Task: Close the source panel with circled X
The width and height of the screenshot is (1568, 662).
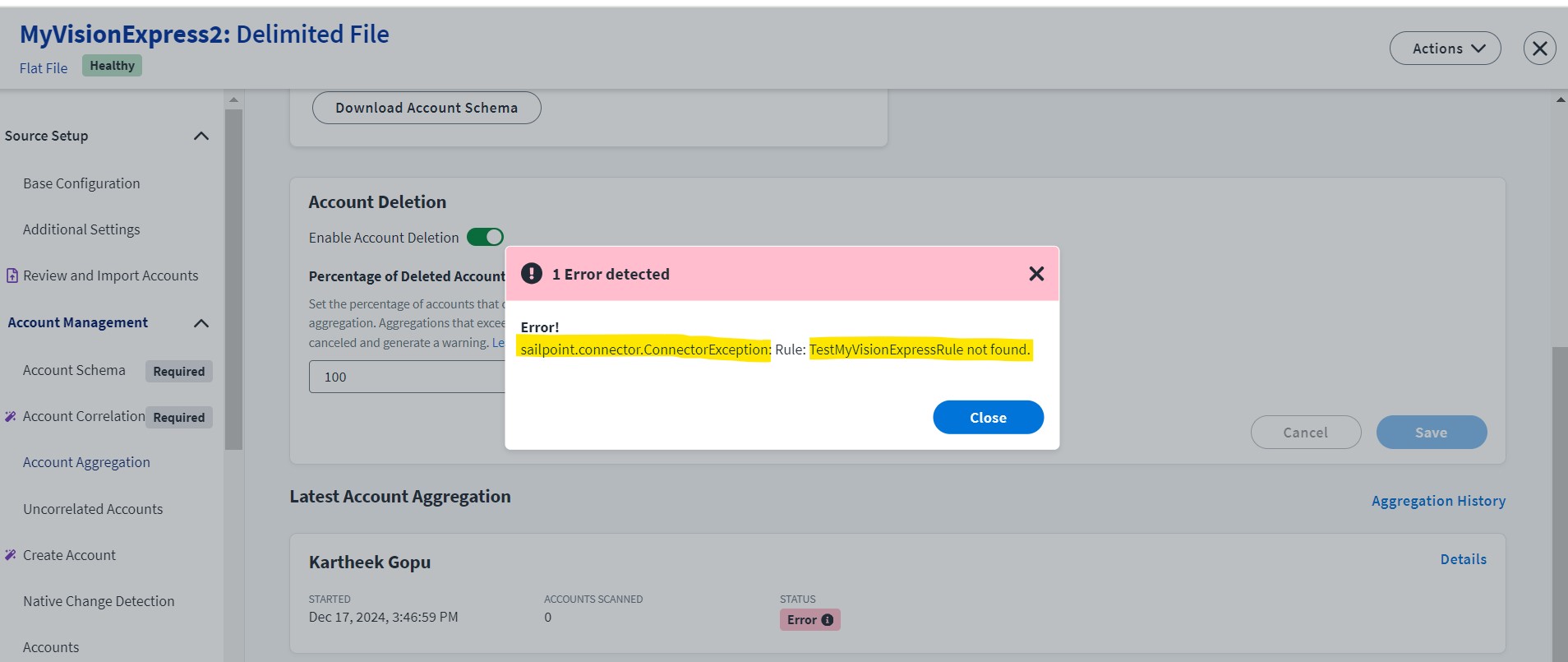Action: [x=1539, y=49]
